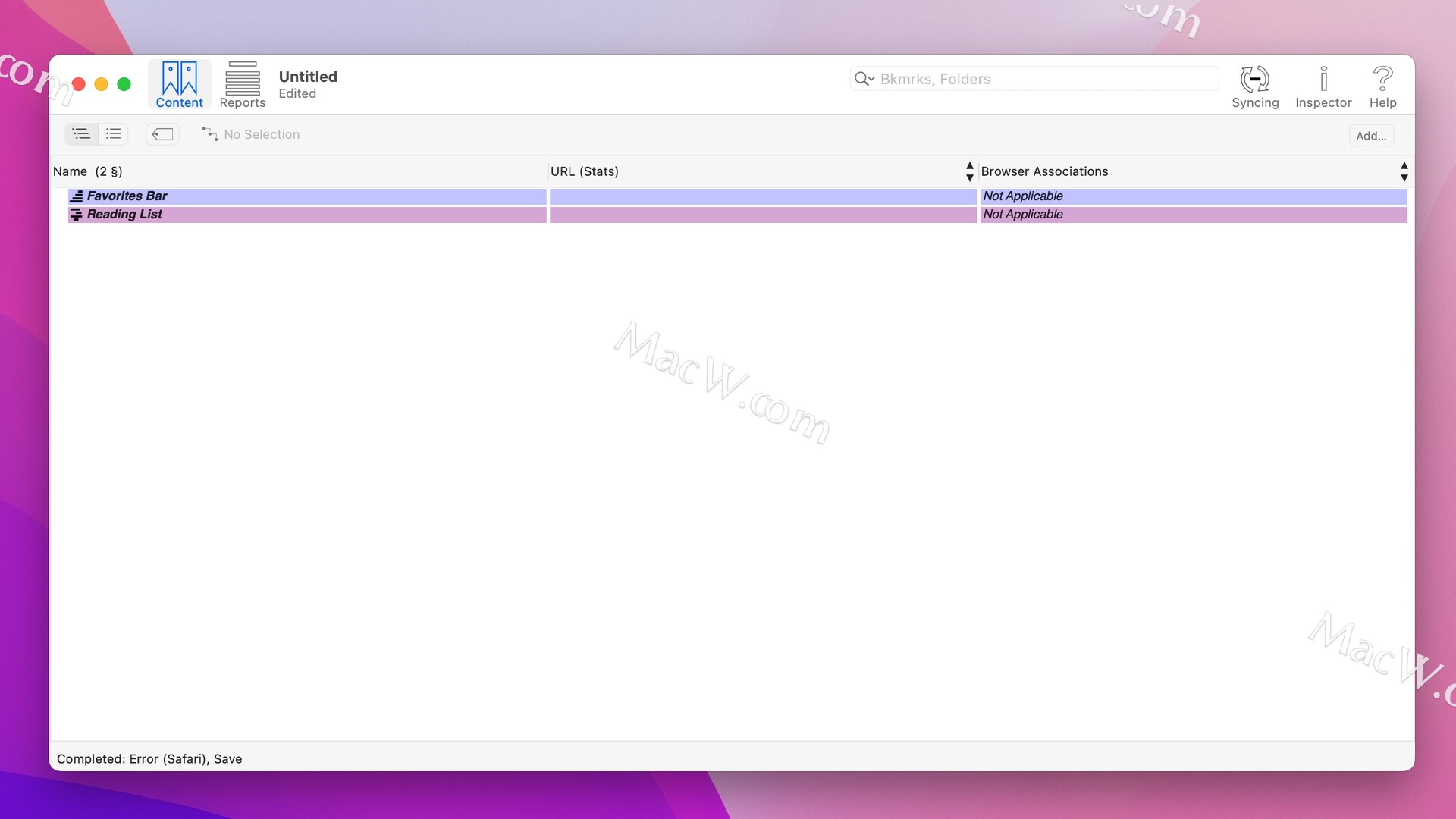Open the Browser Associations column popup arrows
Viewport: 1456px width, 819px height.
click(1404, 171)
